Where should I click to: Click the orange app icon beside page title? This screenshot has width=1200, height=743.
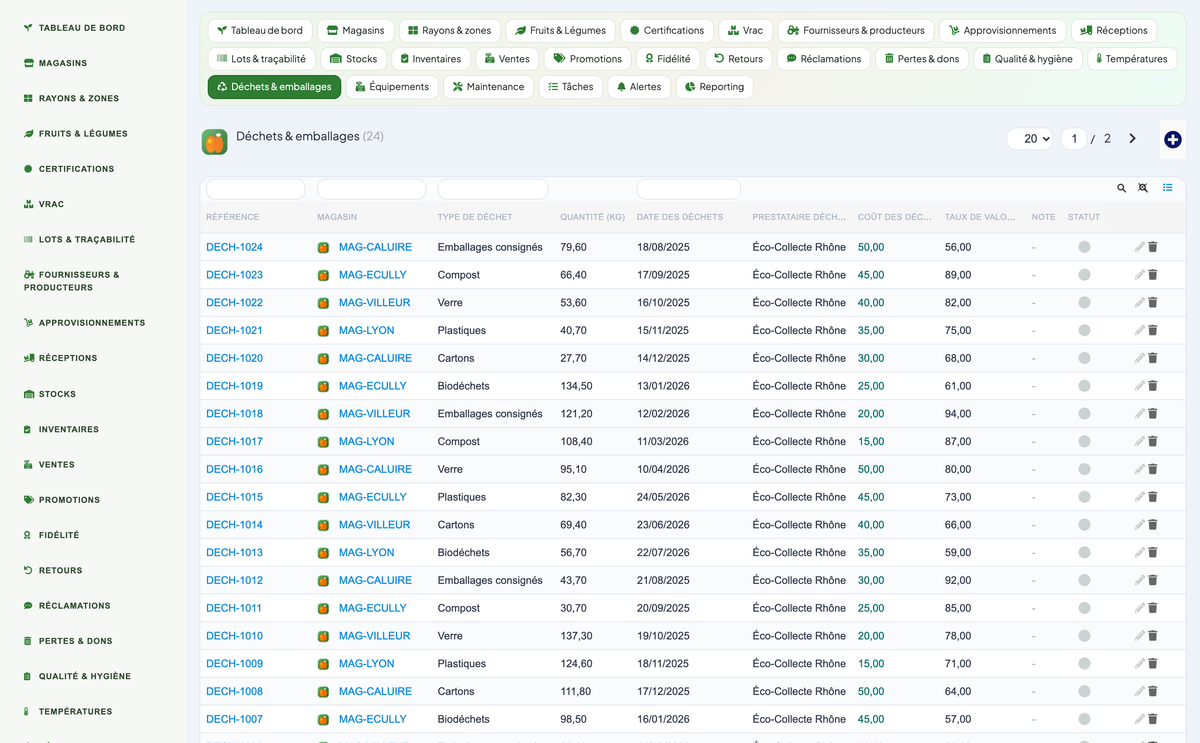point(214,142)
